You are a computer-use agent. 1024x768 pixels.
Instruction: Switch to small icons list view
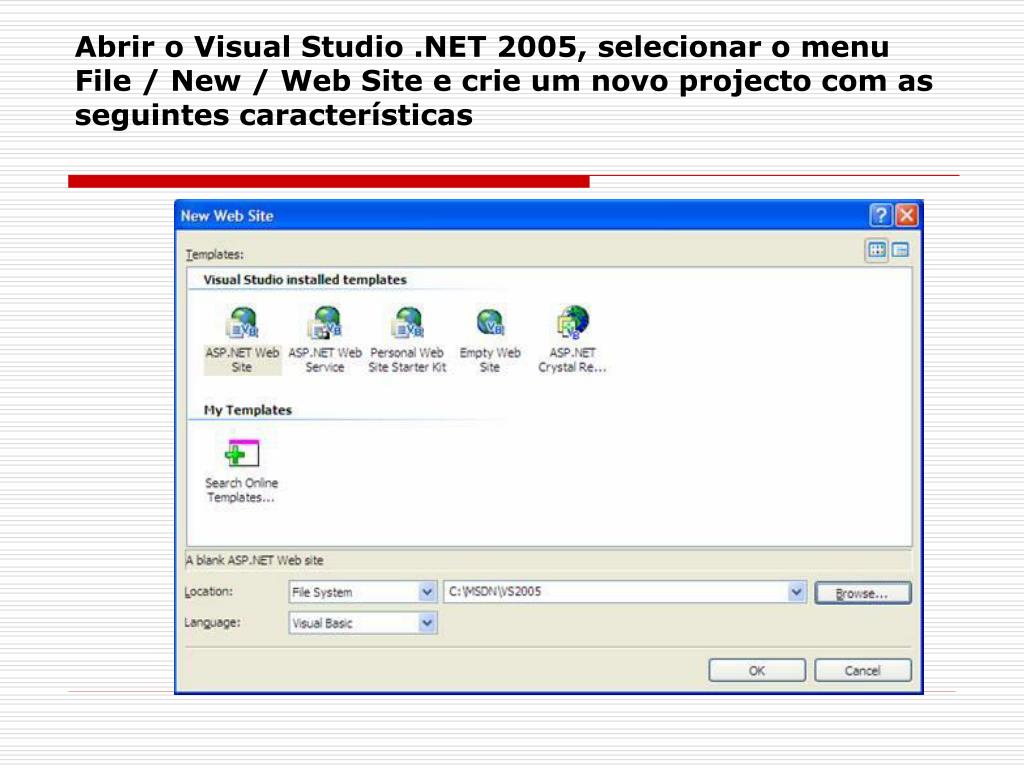(x=901, y=250)
